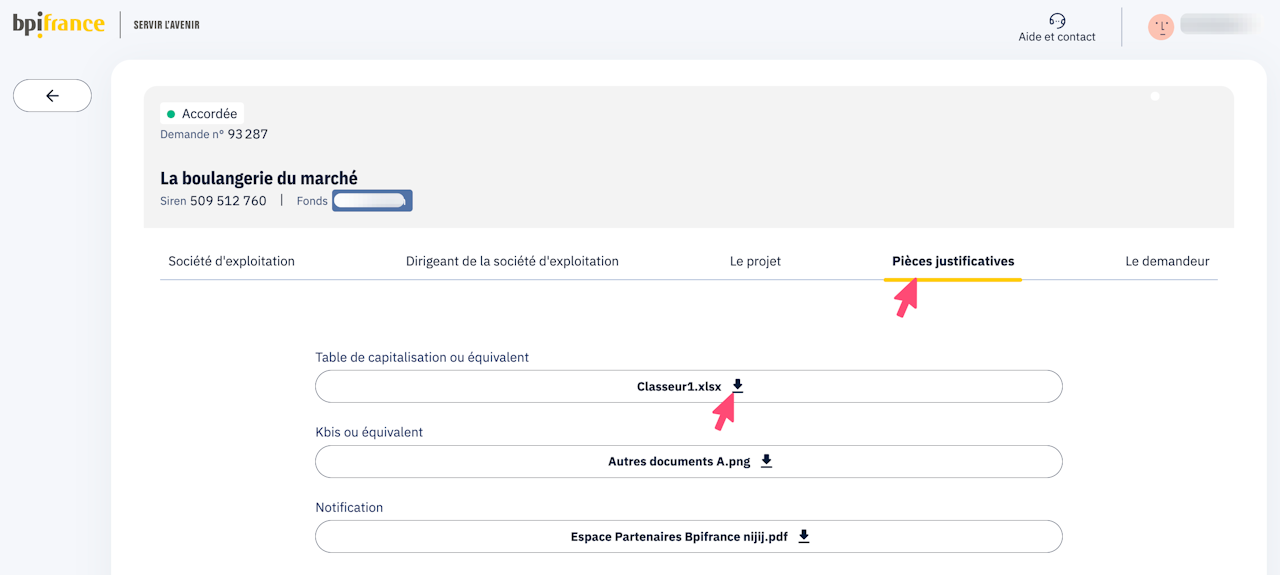Select the Le projet tab
This screenshot has height=575, width=1280.
pyautogui.click(x=755, y=261)
